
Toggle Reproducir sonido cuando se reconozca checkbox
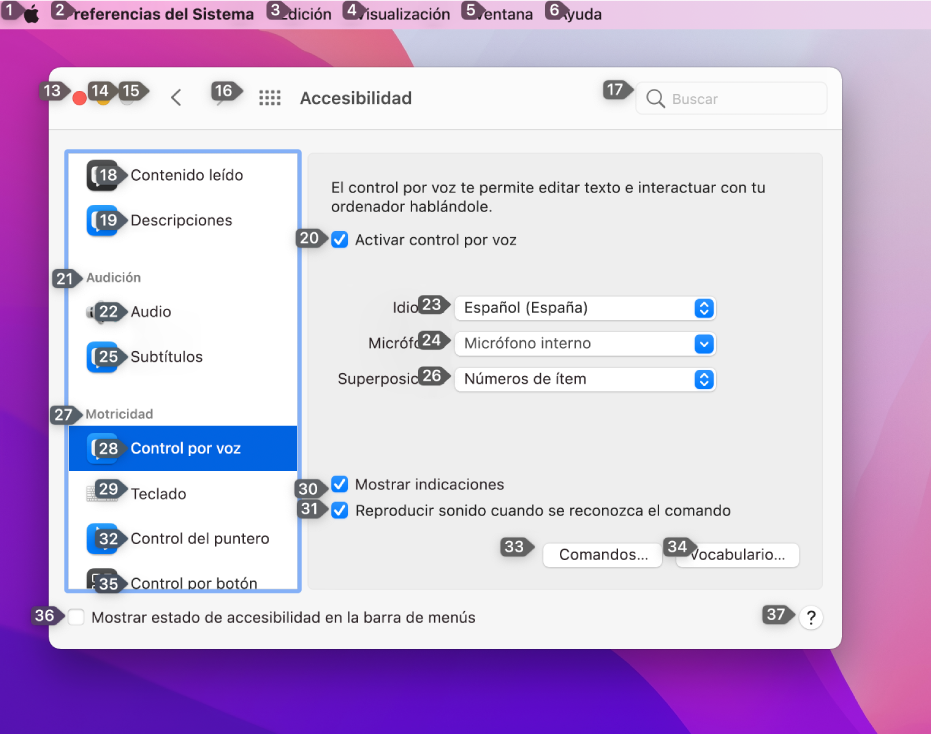pyautogui.click(x=340, y=511)
